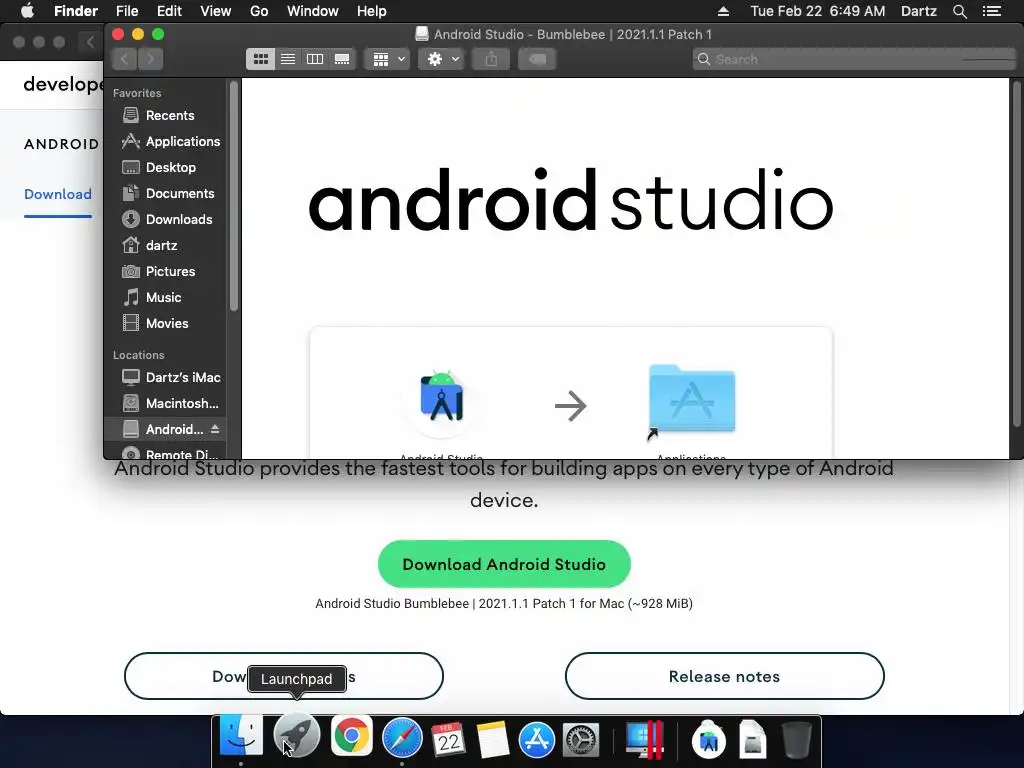The height and width of the screenshot is (768, 1024).
Task: Open the Window menu
Action: click(x=313, y=11)
